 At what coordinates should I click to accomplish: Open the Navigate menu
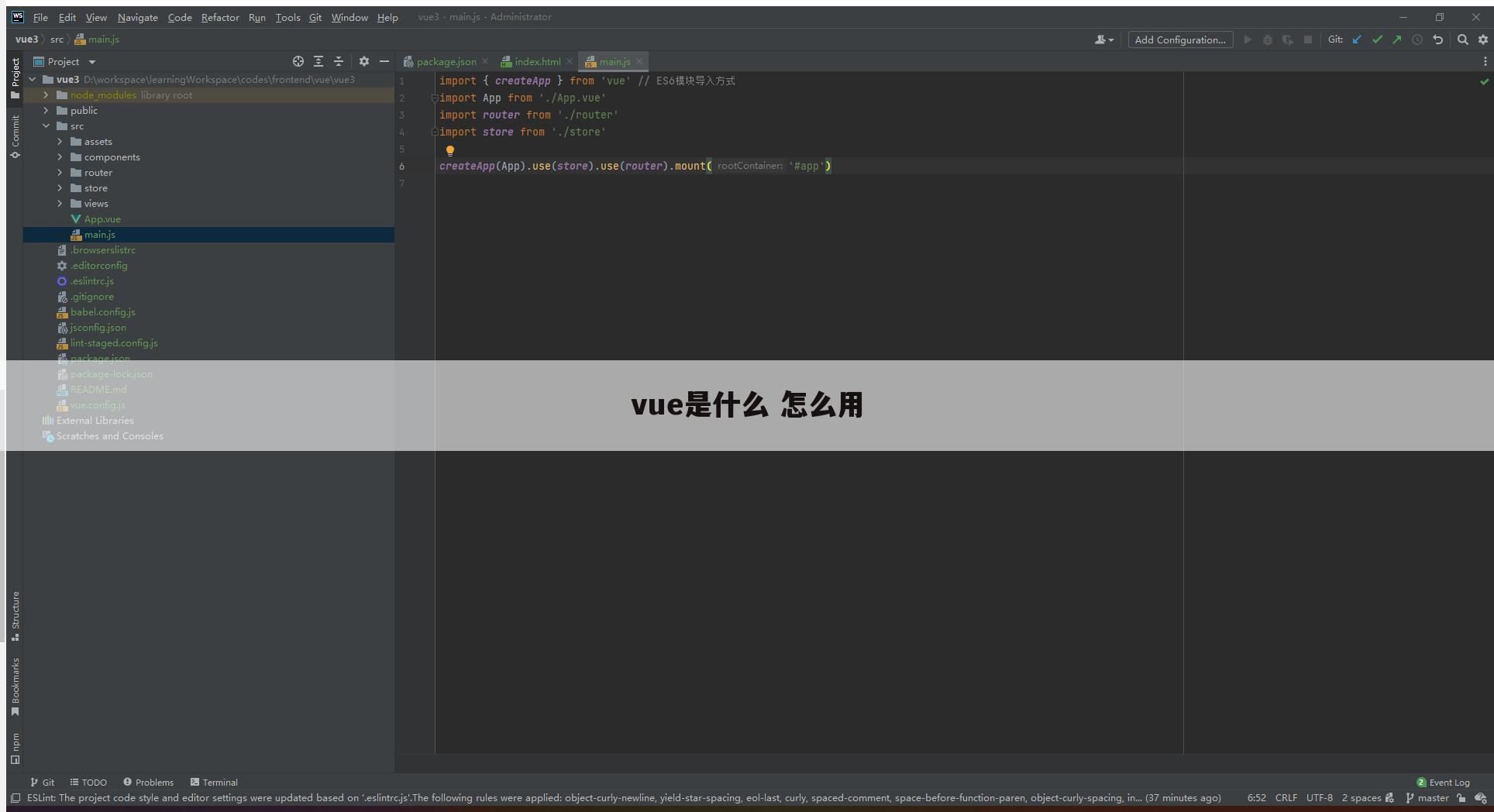tap(137, 17)
